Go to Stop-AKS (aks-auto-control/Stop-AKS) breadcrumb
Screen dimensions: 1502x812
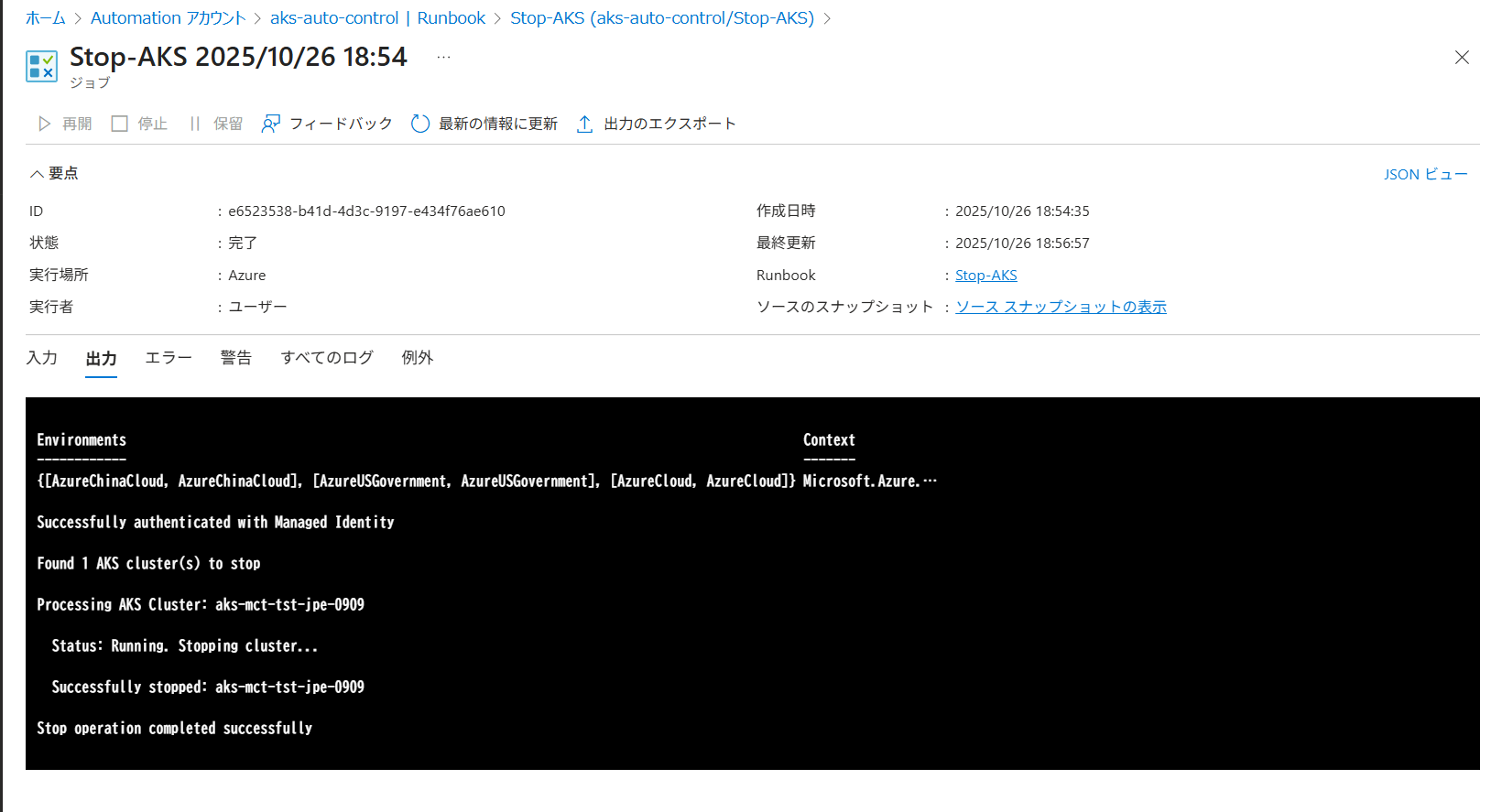(661, 17)
